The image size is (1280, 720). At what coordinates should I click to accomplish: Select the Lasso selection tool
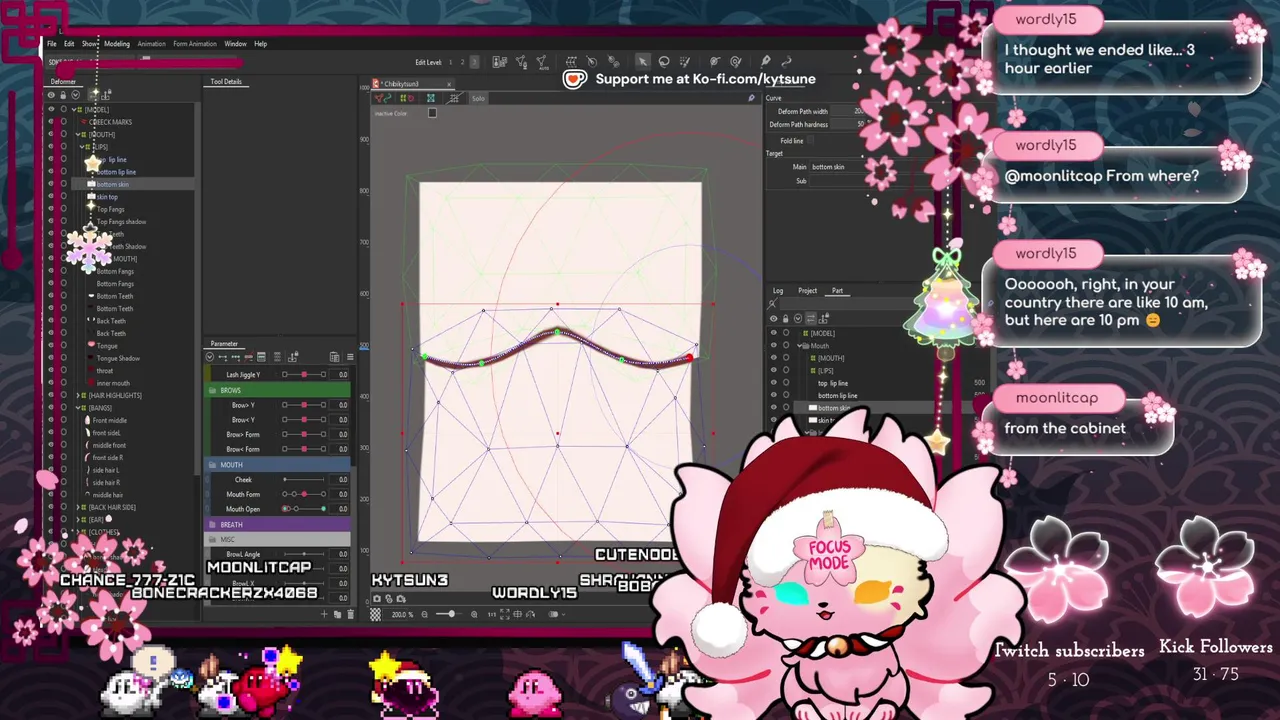point(664,62)
